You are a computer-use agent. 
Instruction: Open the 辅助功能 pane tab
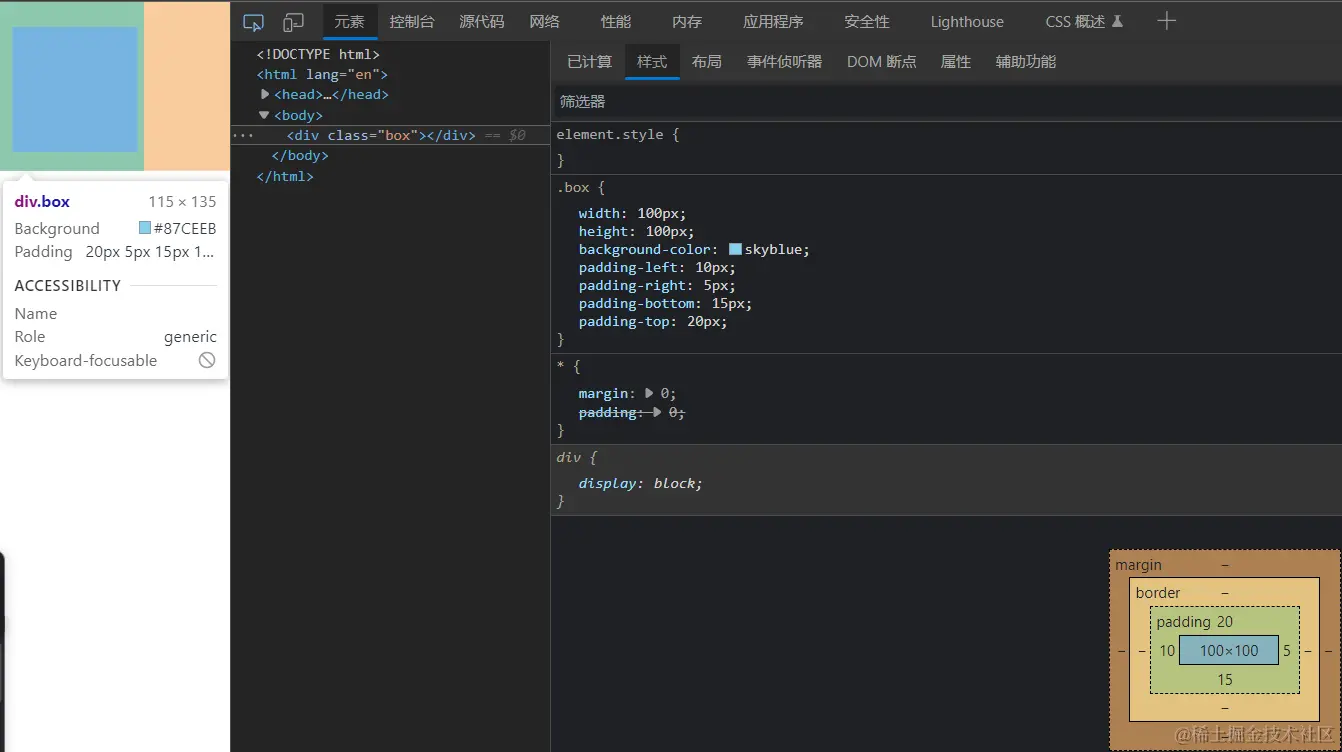coord(1026,62)
